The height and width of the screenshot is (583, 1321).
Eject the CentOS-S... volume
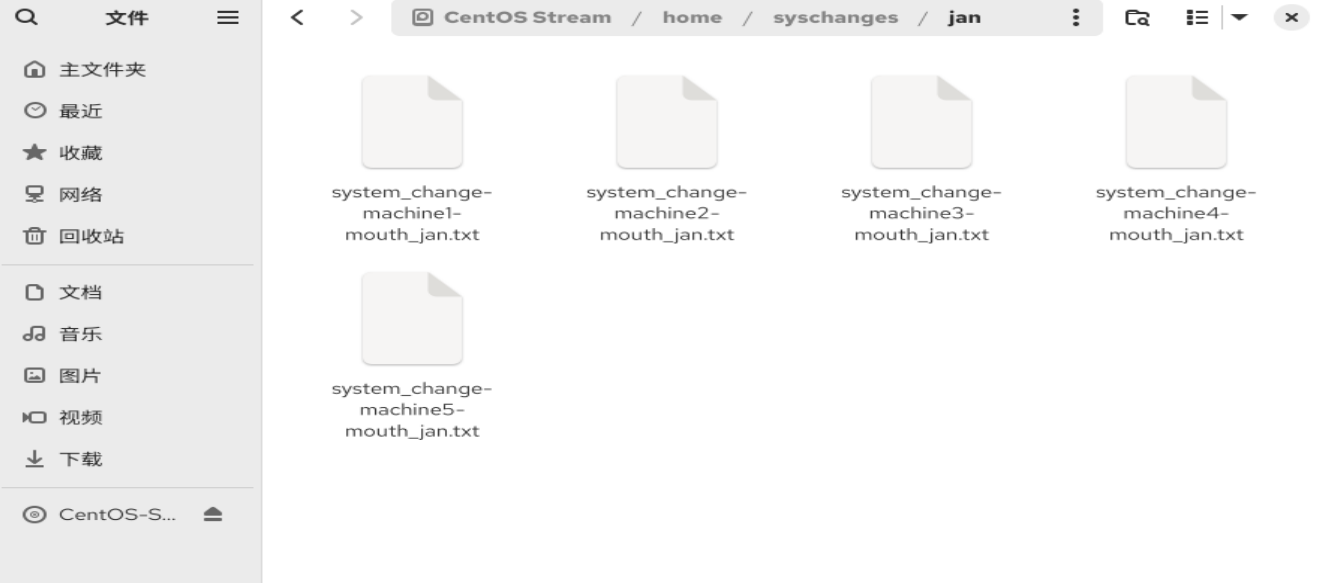(x=214, y=515)
